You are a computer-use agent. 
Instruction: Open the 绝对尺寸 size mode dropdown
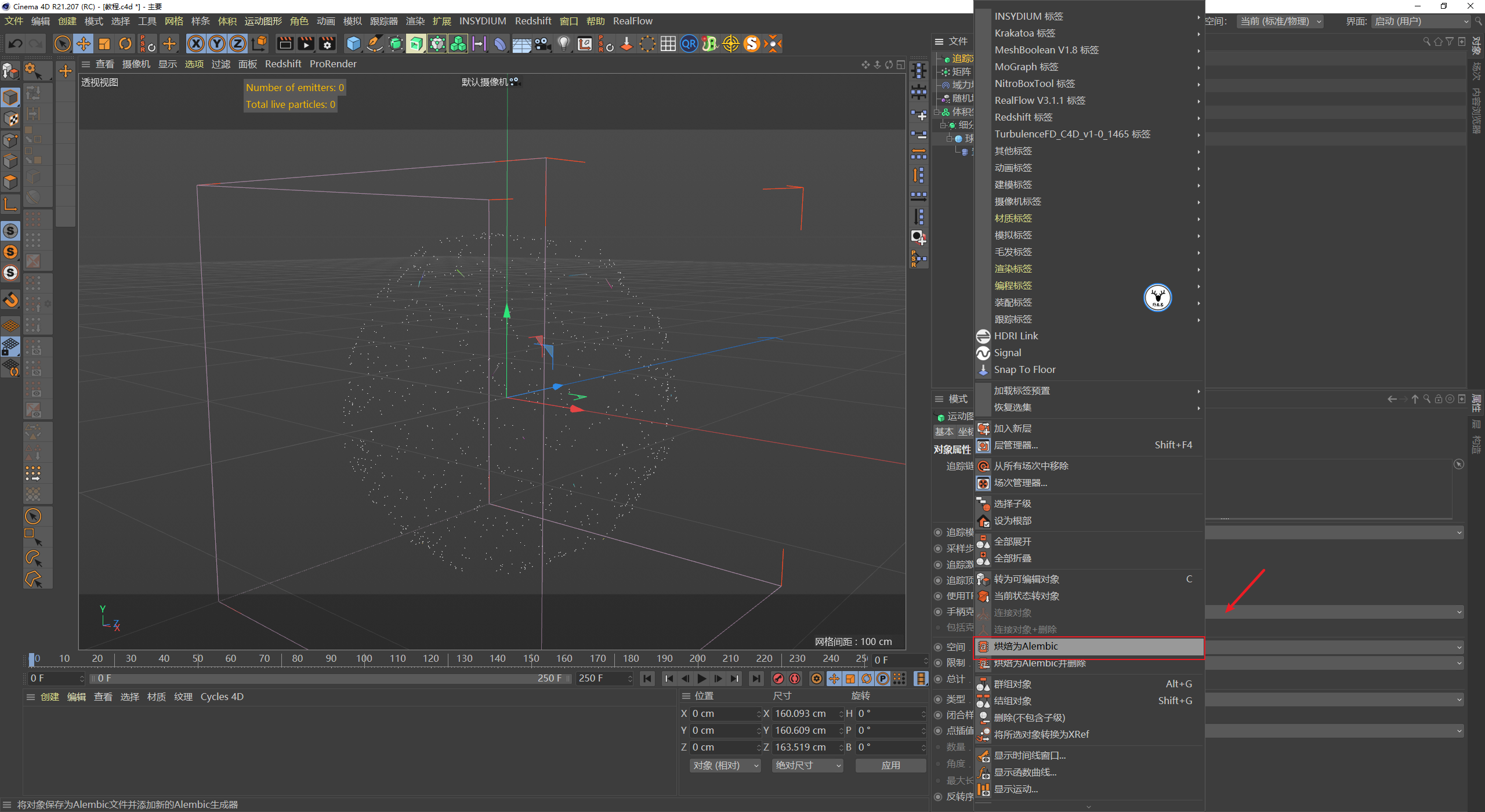pos(807,766)
